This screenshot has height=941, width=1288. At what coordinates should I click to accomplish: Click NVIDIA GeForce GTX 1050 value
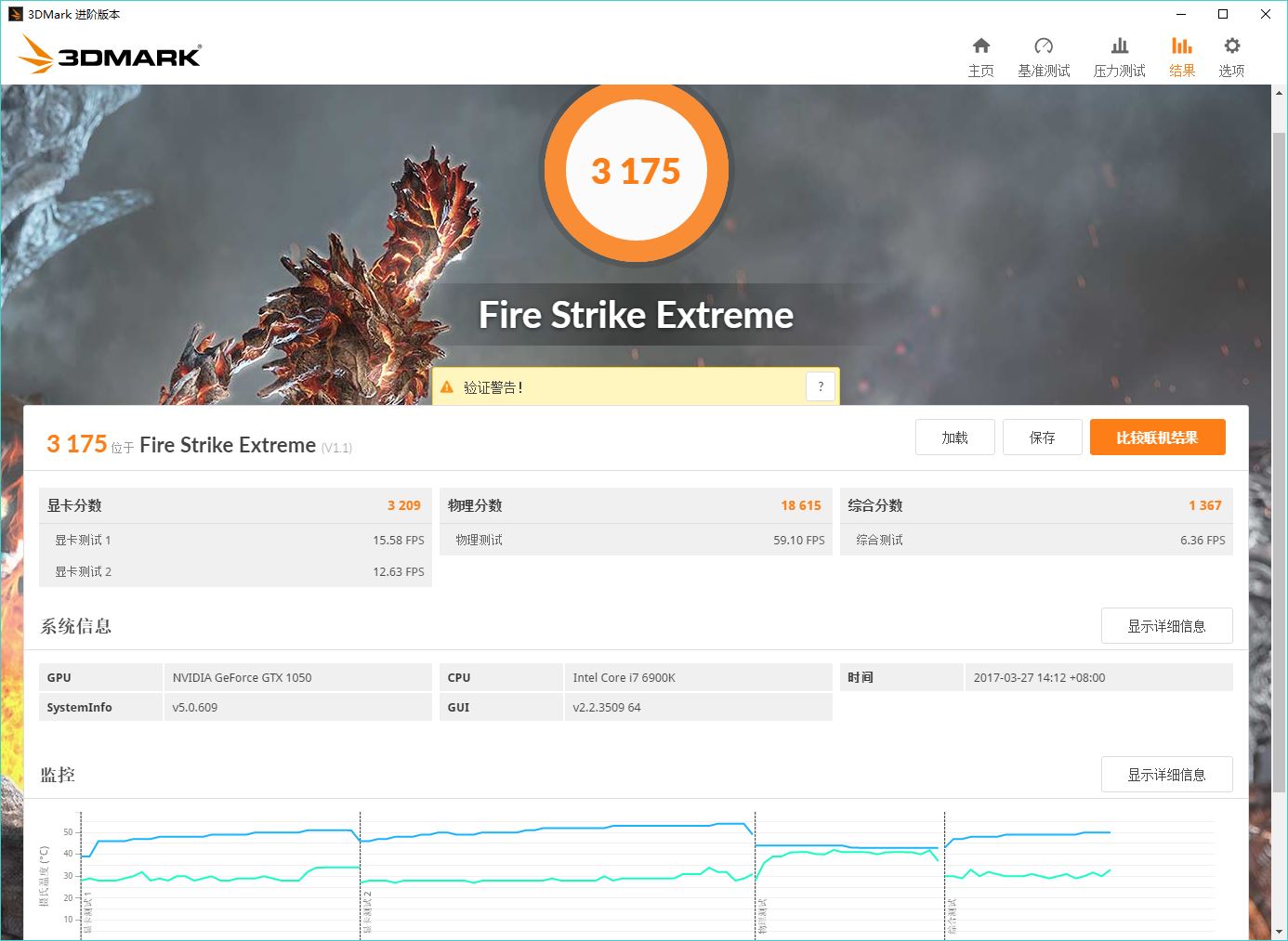[x=242, y=677]
